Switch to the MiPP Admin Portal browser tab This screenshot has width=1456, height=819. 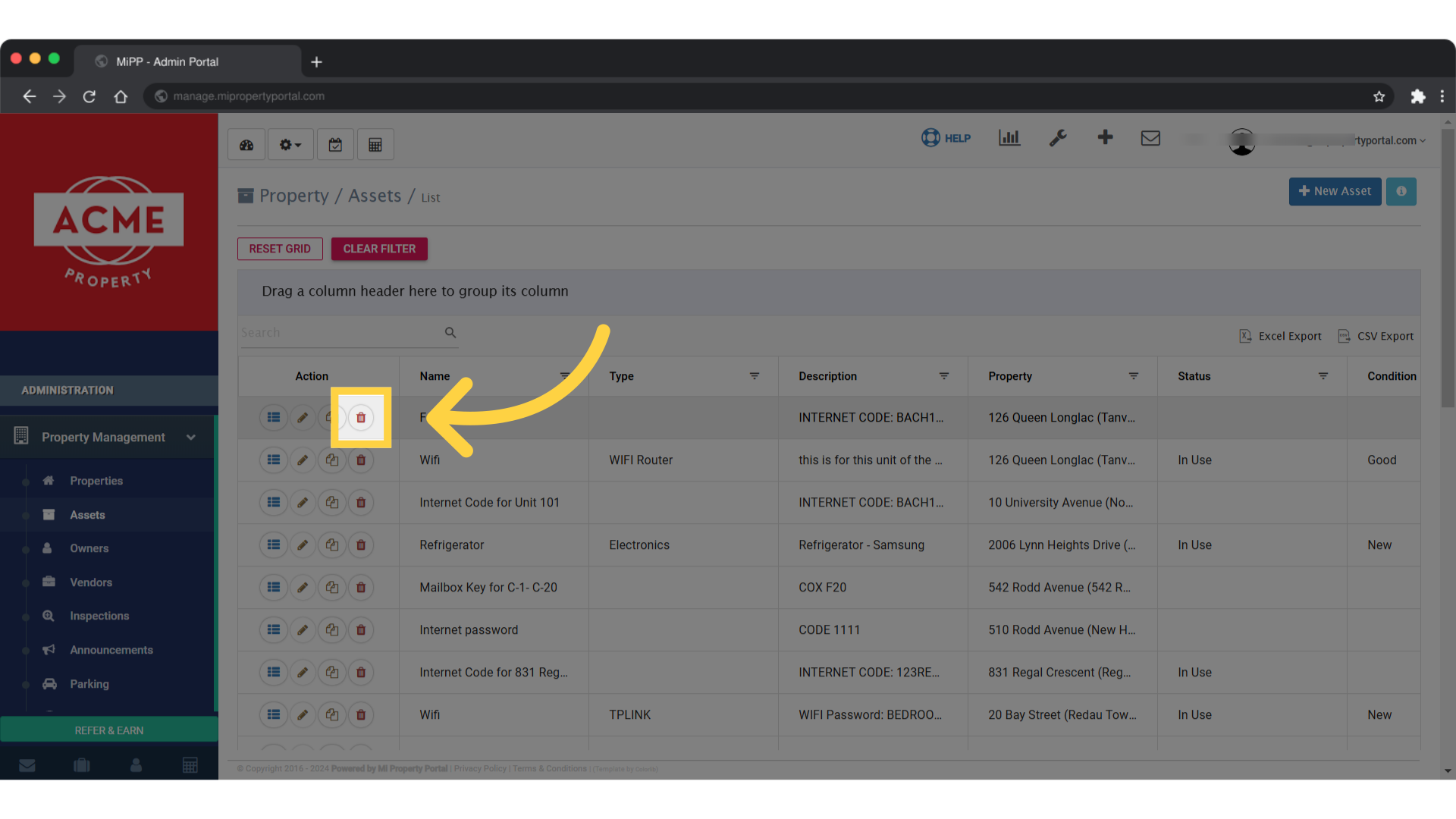(x=167, y=61)
